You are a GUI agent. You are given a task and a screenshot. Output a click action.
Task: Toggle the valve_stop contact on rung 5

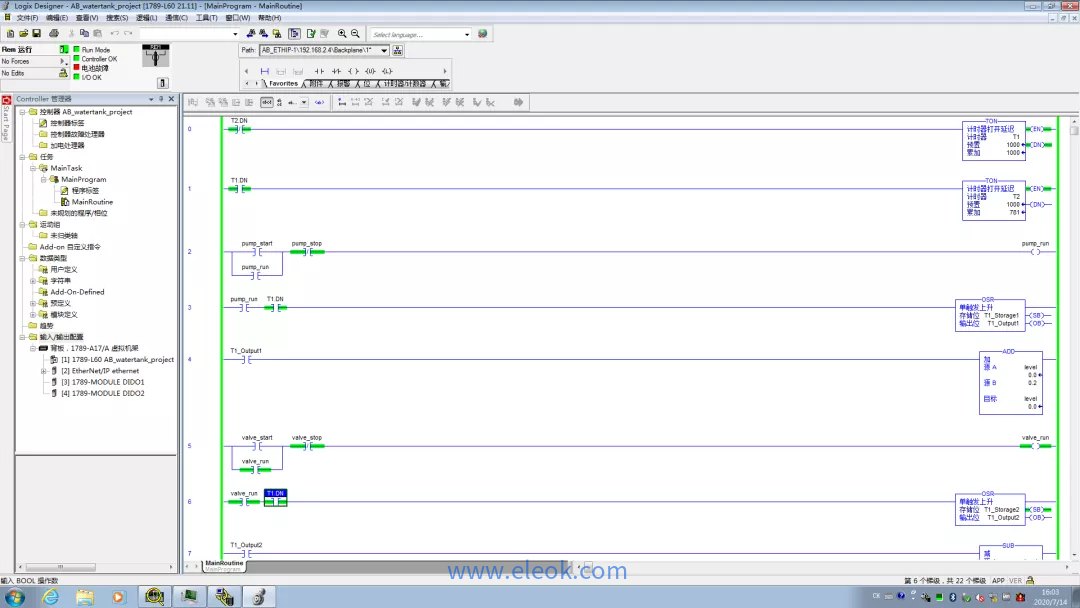click(x=306, y=446)
